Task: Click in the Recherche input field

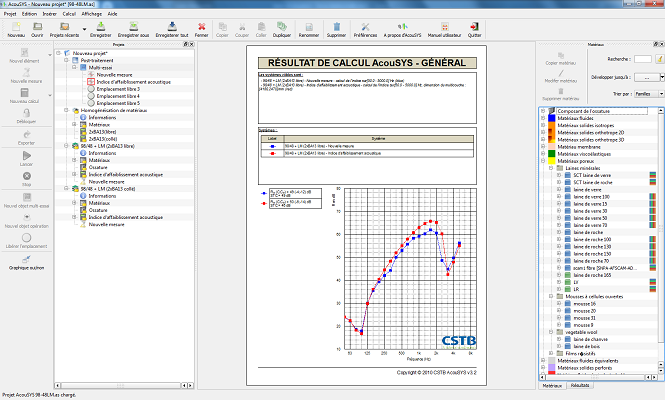Action: pos(643,59)
